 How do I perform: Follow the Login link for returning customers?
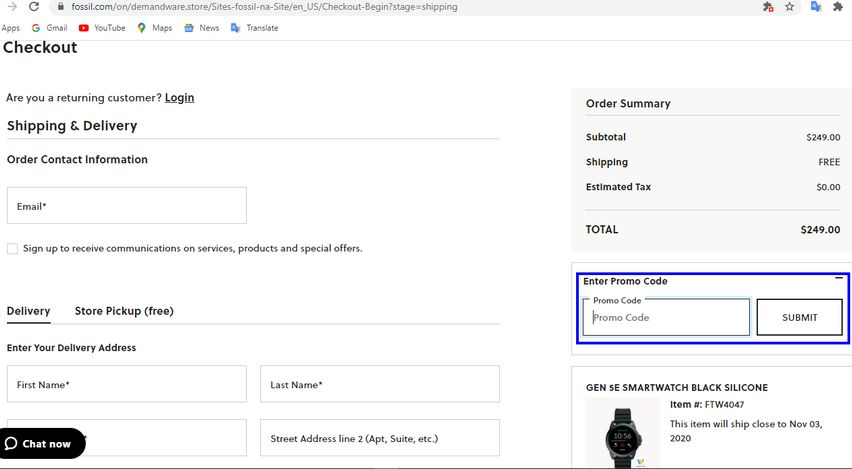tap(179, 98)
